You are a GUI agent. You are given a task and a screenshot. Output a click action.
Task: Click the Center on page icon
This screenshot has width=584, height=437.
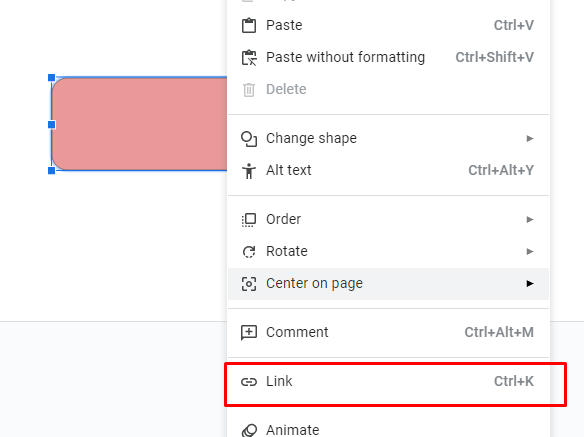249,284
